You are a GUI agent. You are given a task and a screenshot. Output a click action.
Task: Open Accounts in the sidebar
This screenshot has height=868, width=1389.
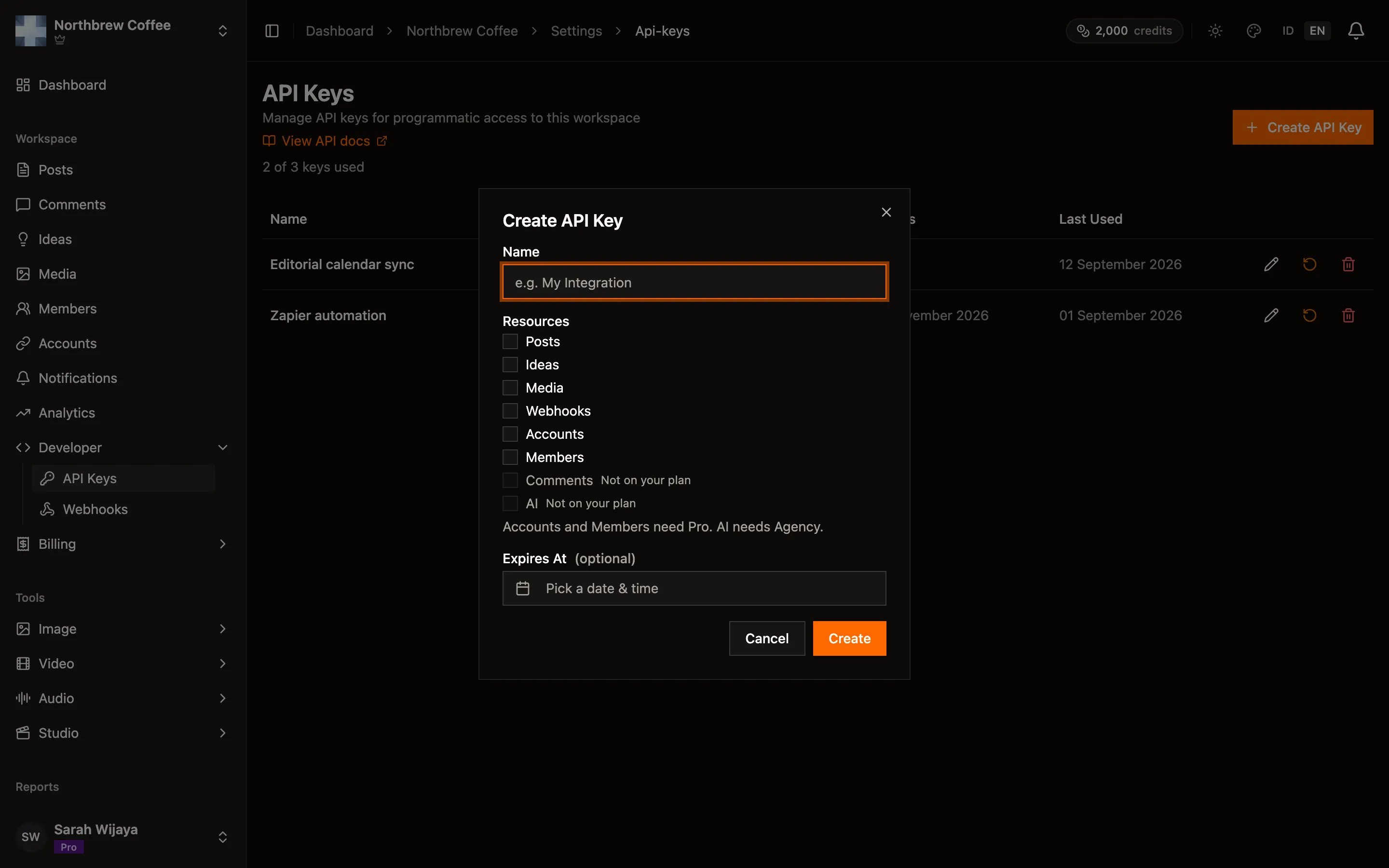click(123, 343)
